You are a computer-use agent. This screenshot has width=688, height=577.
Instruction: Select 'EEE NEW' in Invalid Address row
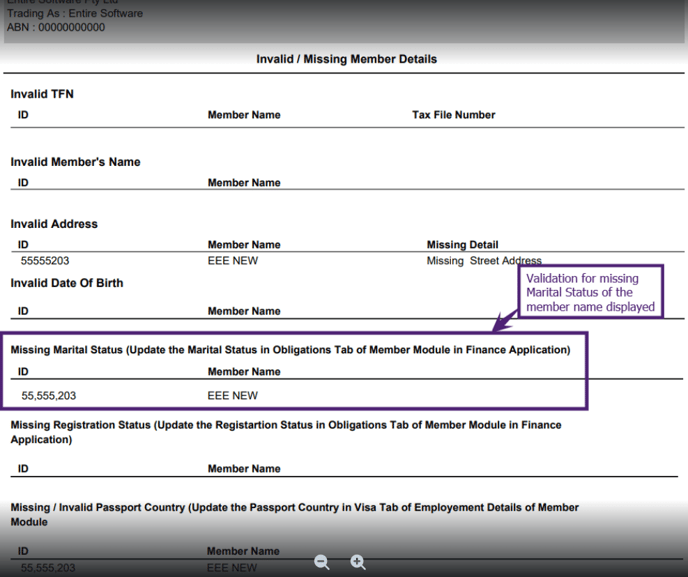pyautogui.click(x=233, y=261)
